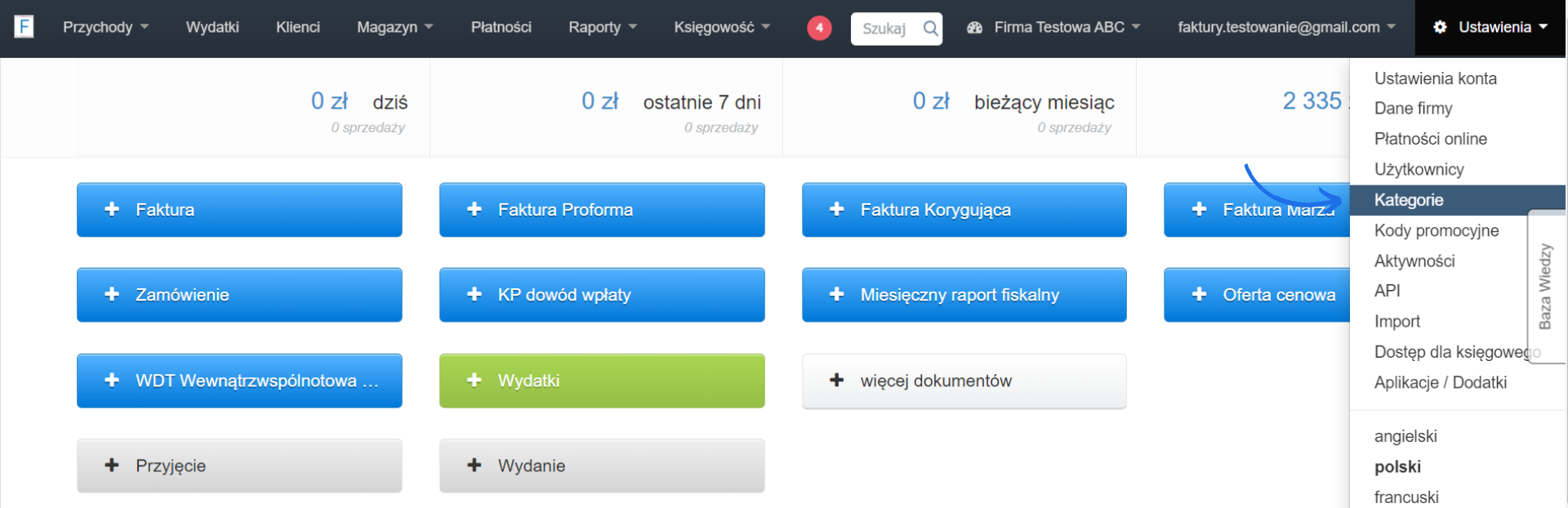Select API in the settings menu
This screenshot has height=508, width=1568.
point(1388,291)
